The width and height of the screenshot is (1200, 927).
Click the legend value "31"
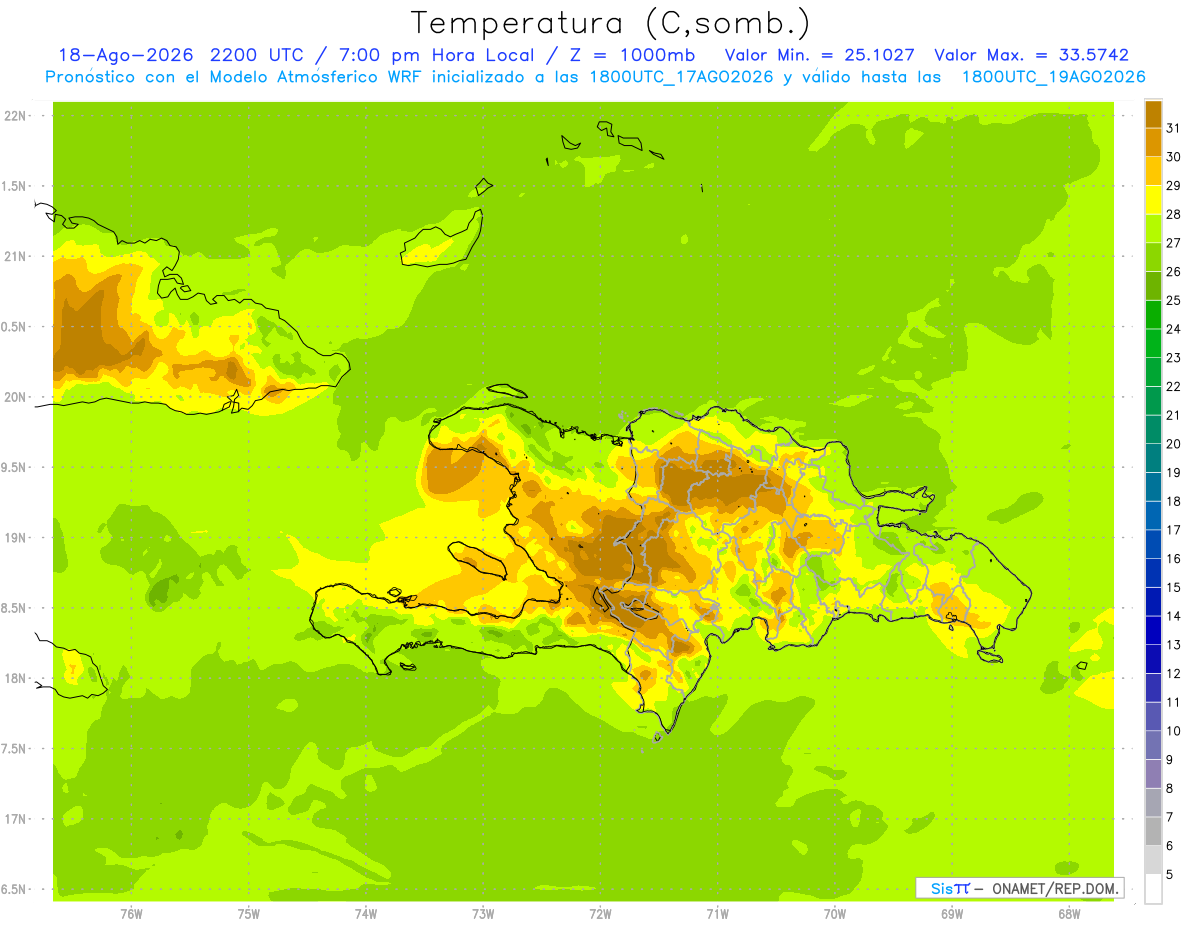tap(1173, 128)
